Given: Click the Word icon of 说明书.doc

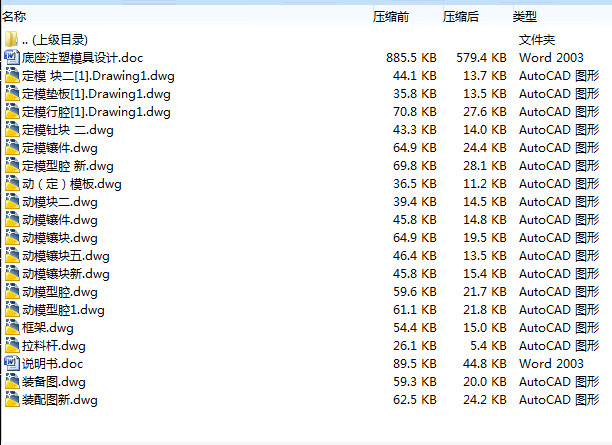Looking at the screenshot, I should [x=12, y=363].
